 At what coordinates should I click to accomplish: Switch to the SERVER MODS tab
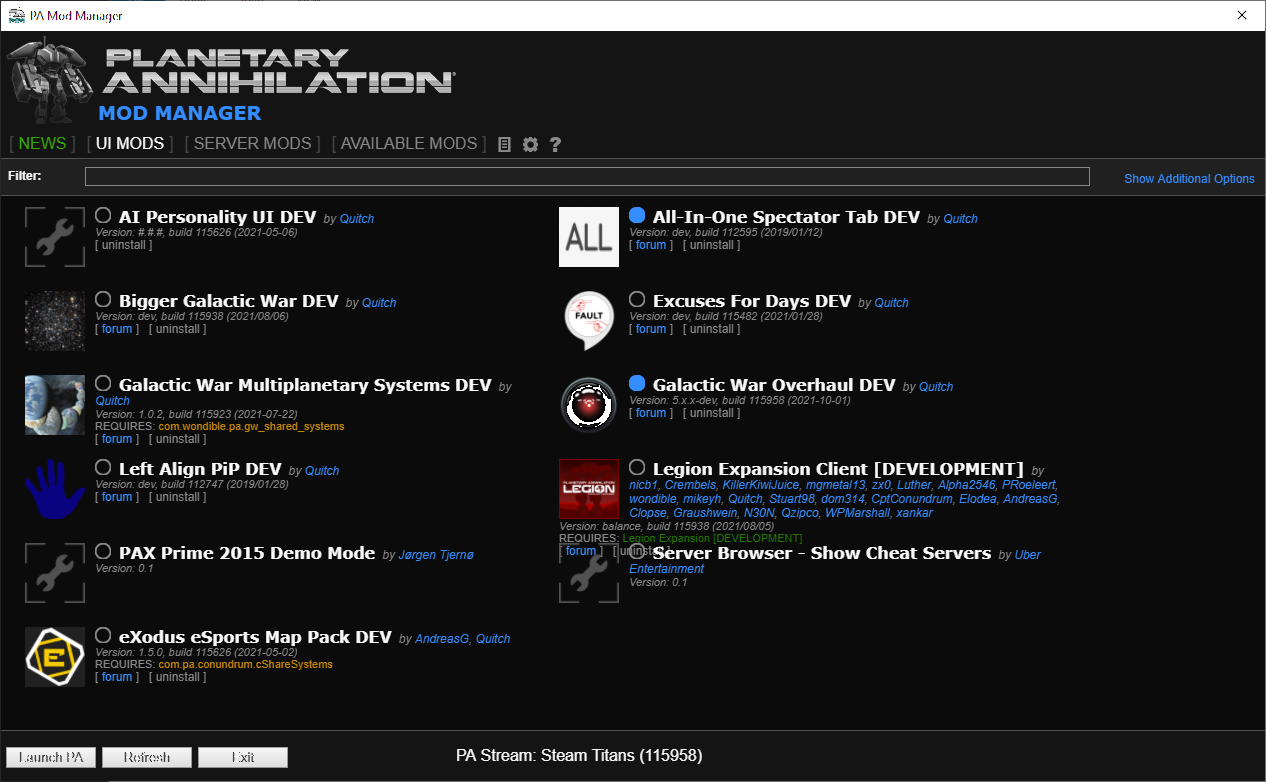252,144
